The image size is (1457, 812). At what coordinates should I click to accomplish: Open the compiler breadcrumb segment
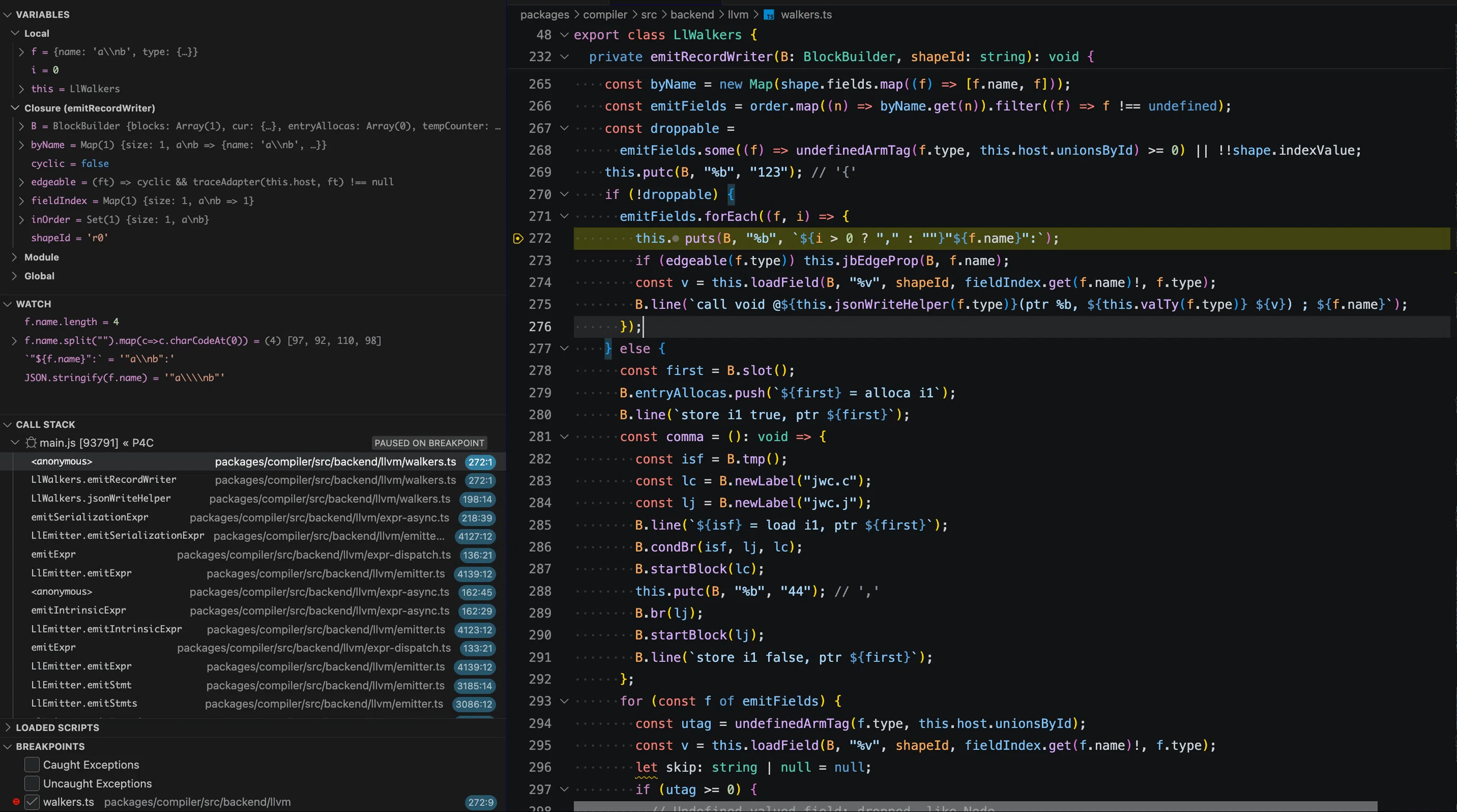(x=604, y=15)
